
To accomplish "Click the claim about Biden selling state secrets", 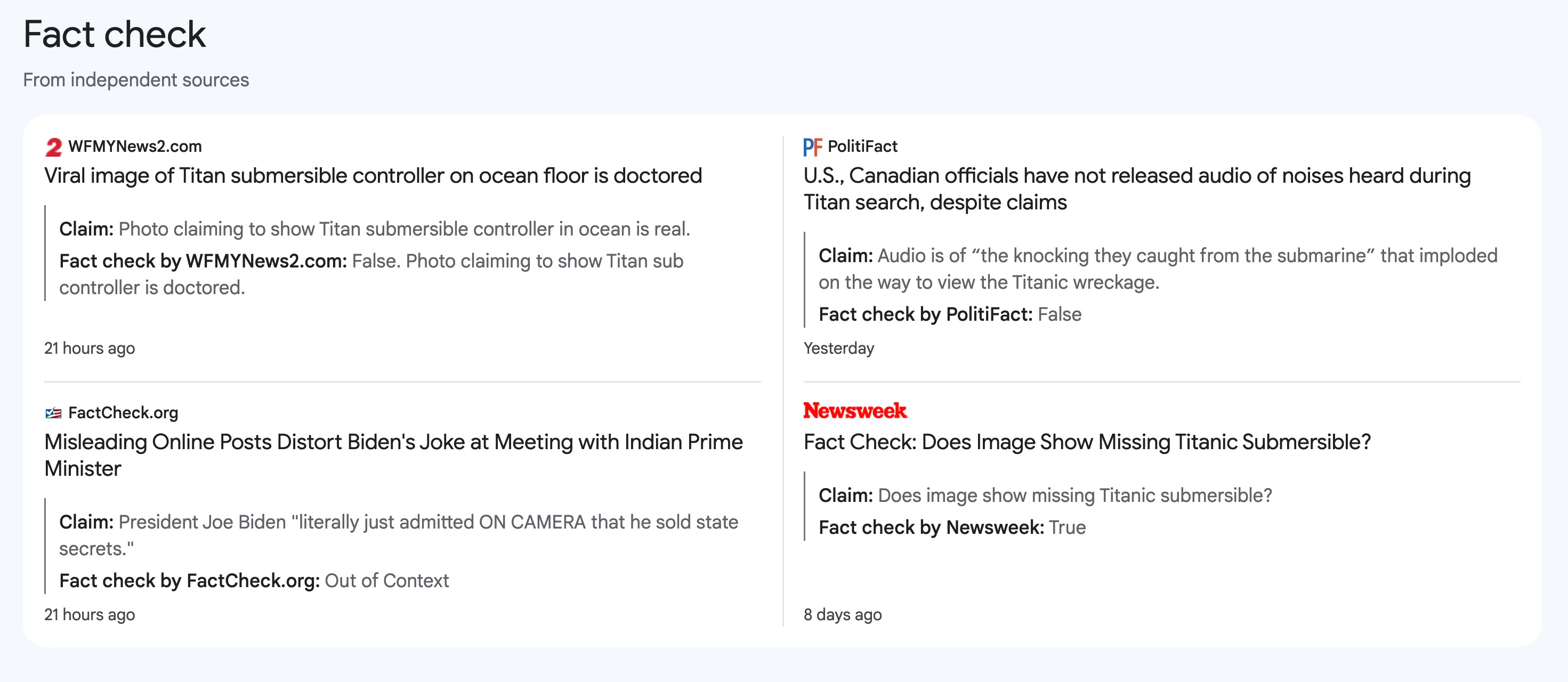I will [399, 535].
